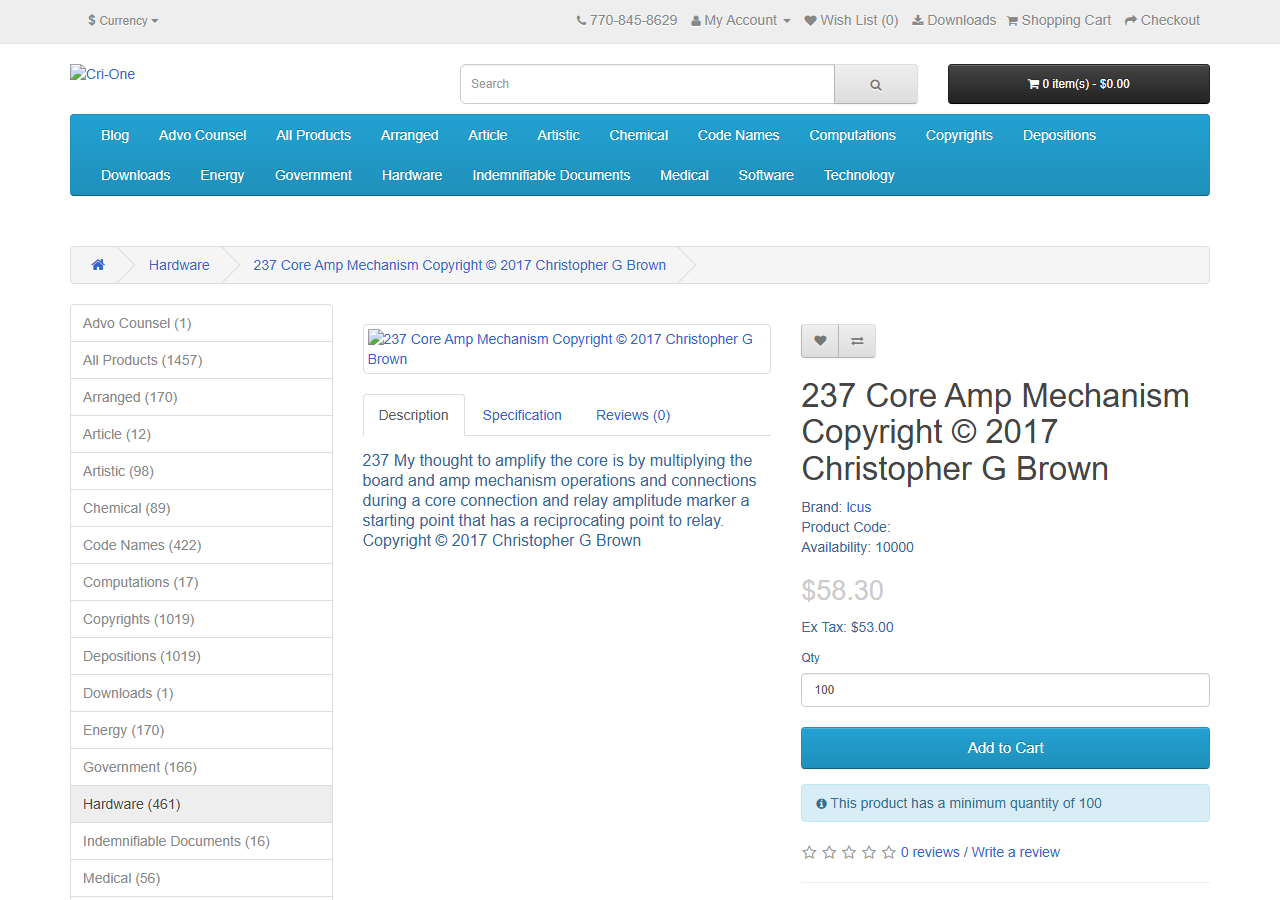Select Government (166) in sidebar
Image resolution: width=1280 pixels, height=900 pixels.
pos(201,767)
